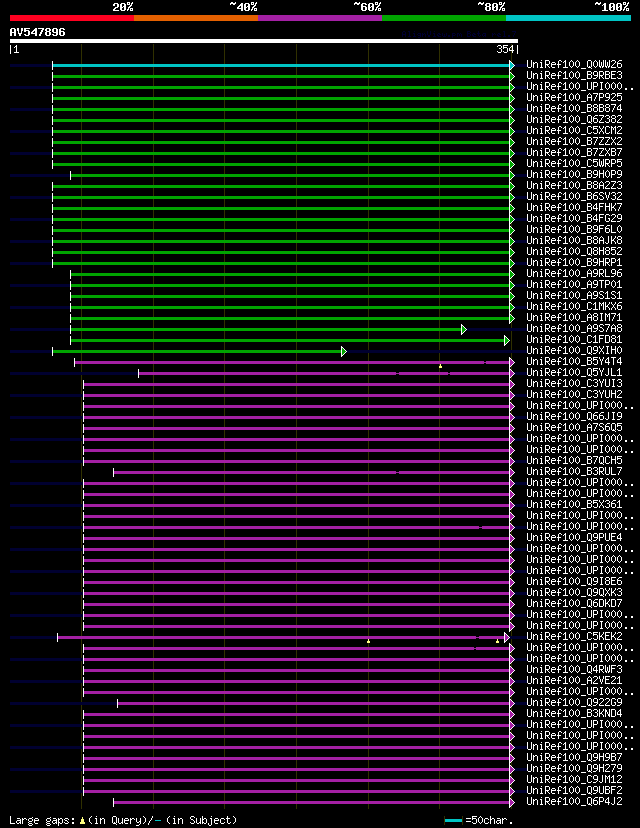Click the UniRef100_B7ZXB7 label

(x=575, y=153)
